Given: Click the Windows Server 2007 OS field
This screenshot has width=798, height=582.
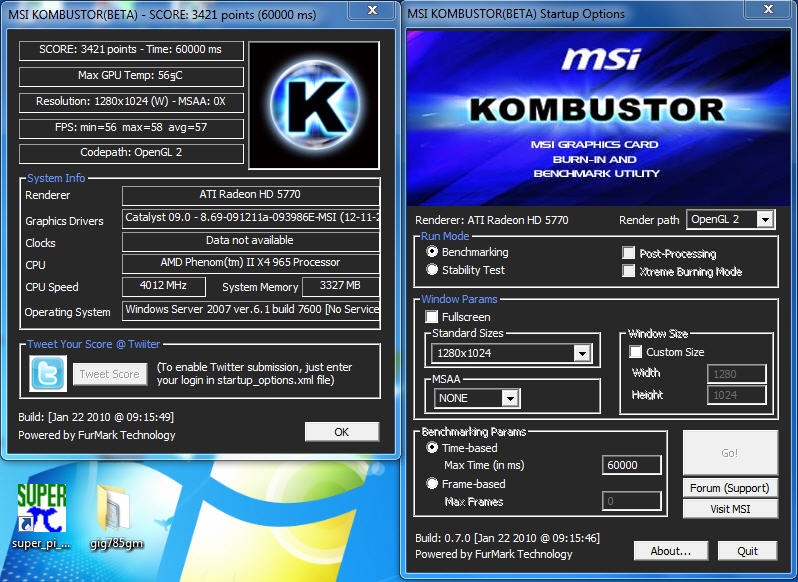Looking at the screenshot, I should [x=250, y=310].
